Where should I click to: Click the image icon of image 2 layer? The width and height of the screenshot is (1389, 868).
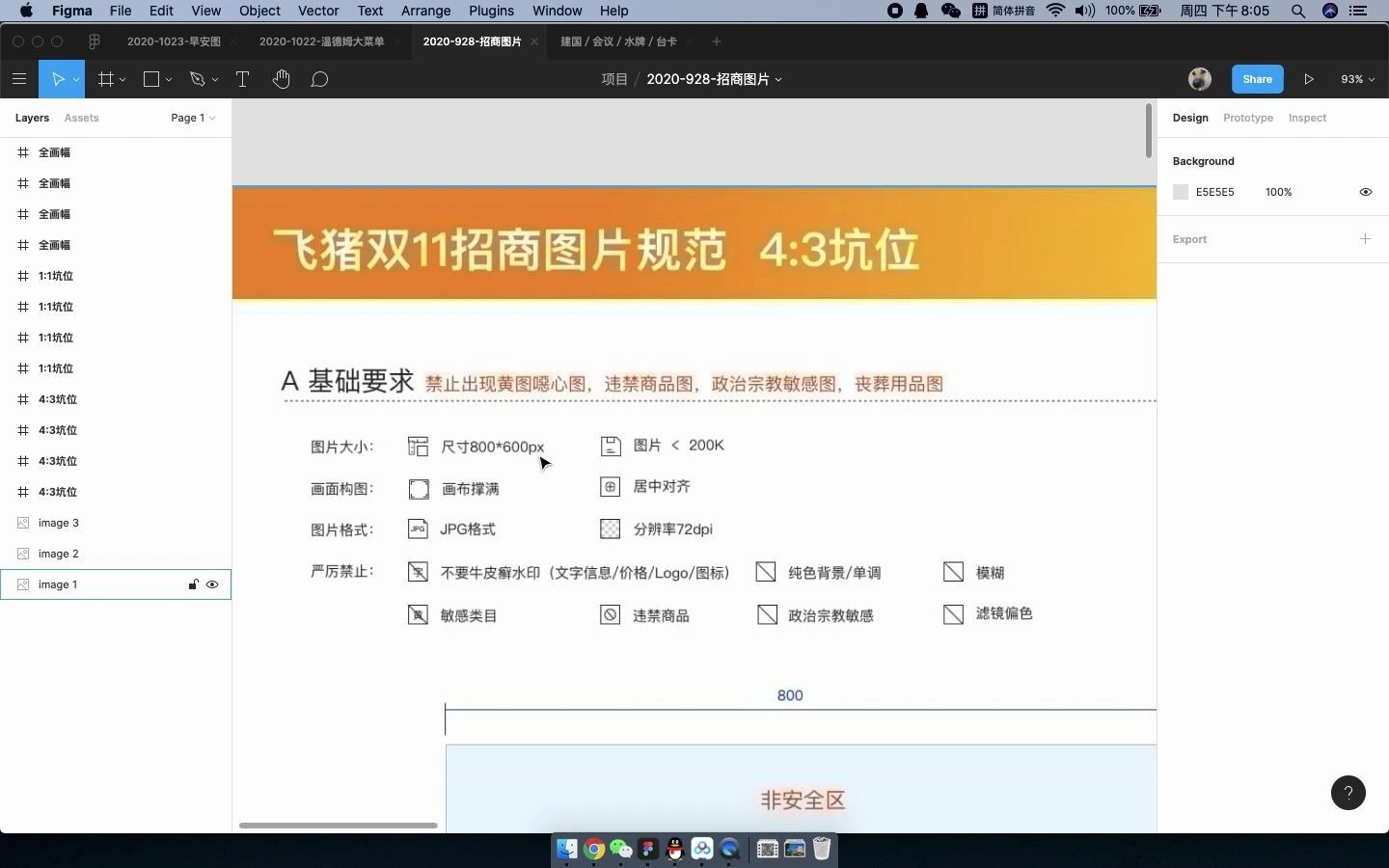(x=23, y=554)
